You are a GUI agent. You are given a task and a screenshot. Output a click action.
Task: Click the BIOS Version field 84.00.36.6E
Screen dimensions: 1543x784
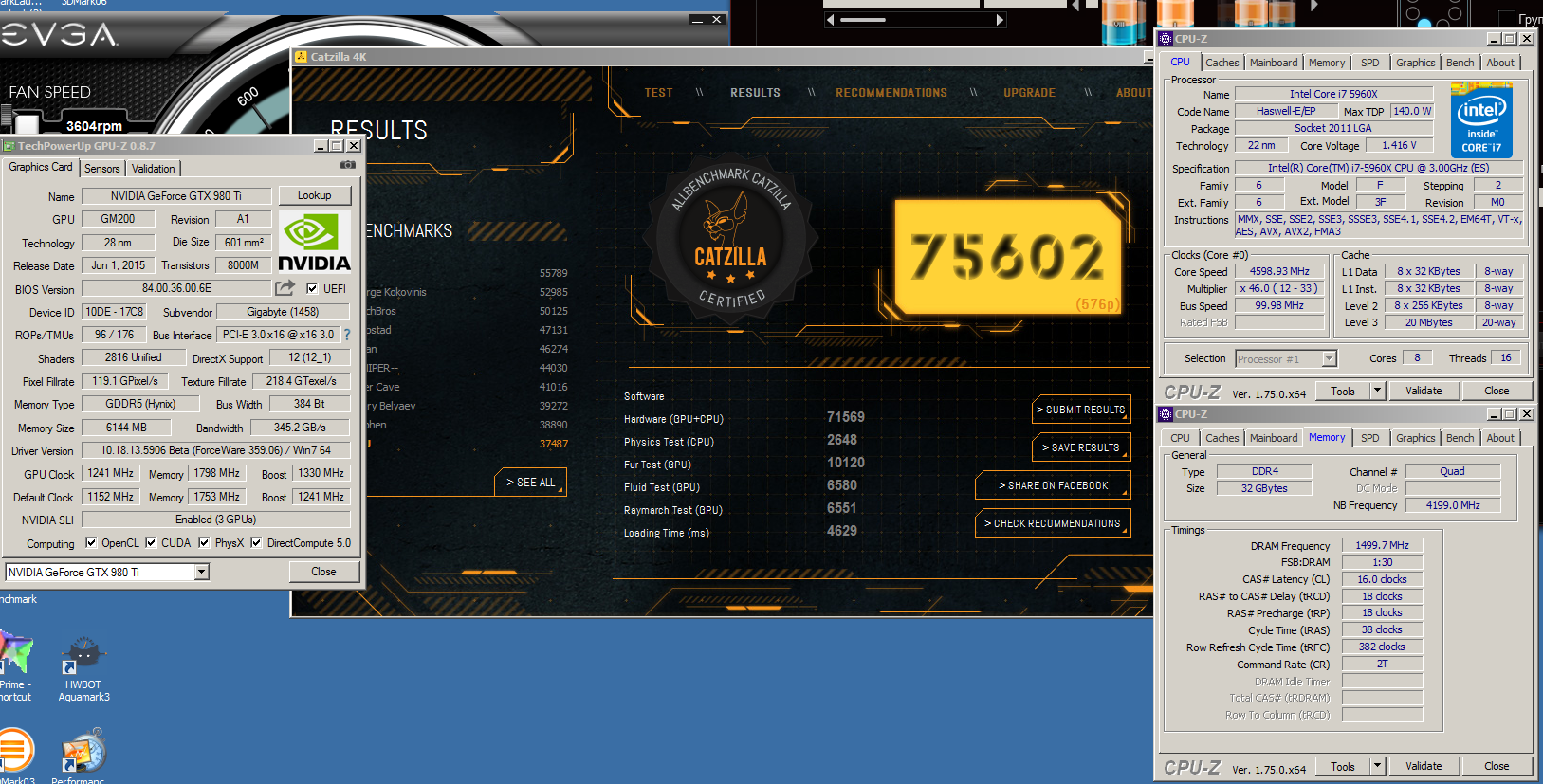(x=176, y=288)
